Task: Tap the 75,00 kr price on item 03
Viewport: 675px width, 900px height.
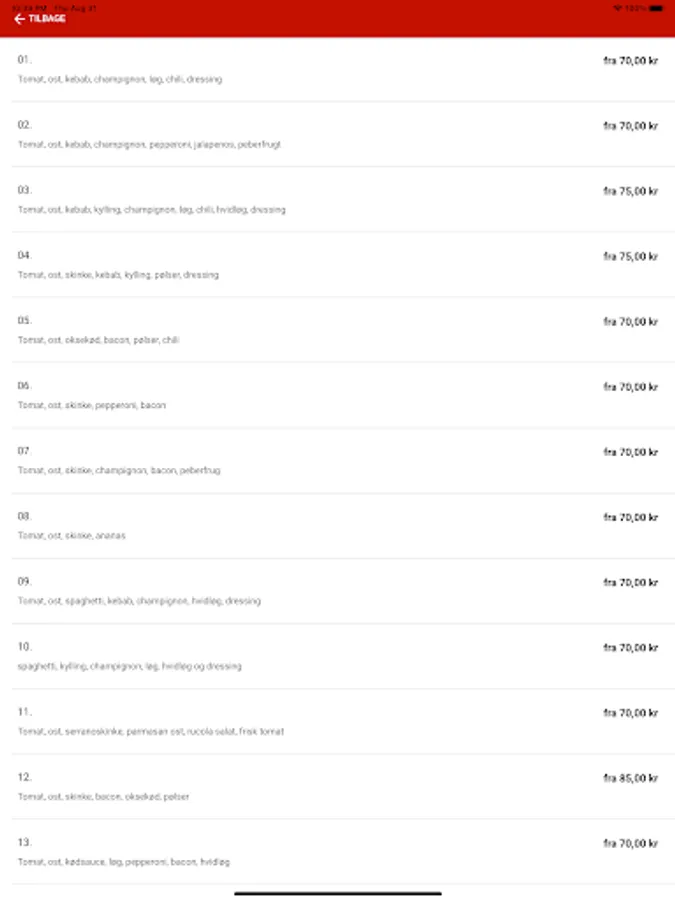Action: click(x=630, y=190)
